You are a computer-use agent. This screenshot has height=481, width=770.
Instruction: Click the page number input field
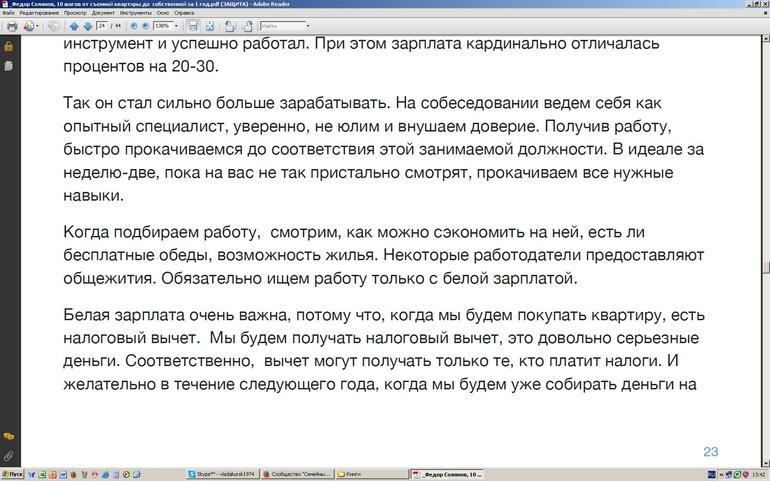tap(102, 26)
